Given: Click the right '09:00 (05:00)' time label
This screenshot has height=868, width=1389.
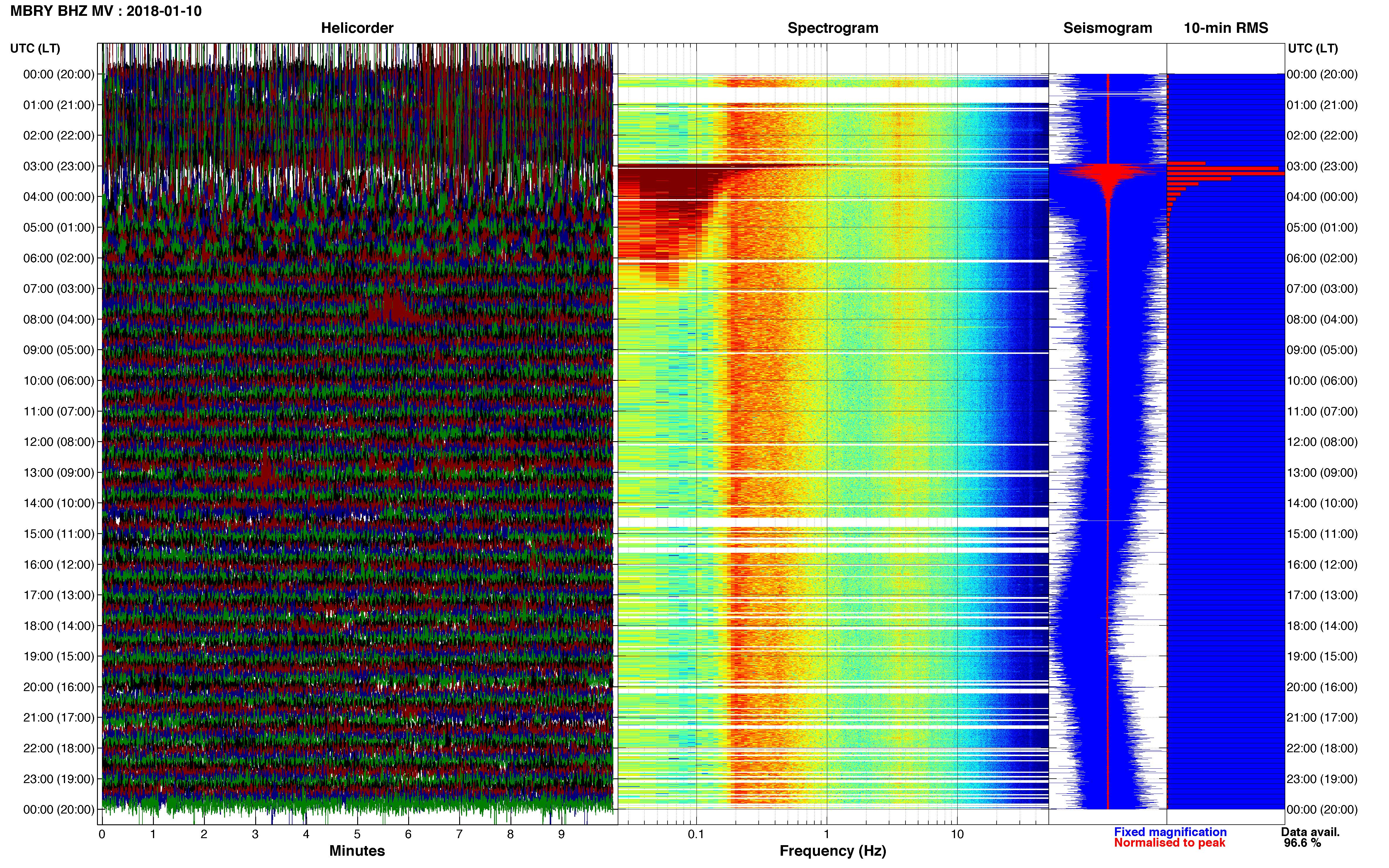Looking at the screenshot, I should (1322, 350).
